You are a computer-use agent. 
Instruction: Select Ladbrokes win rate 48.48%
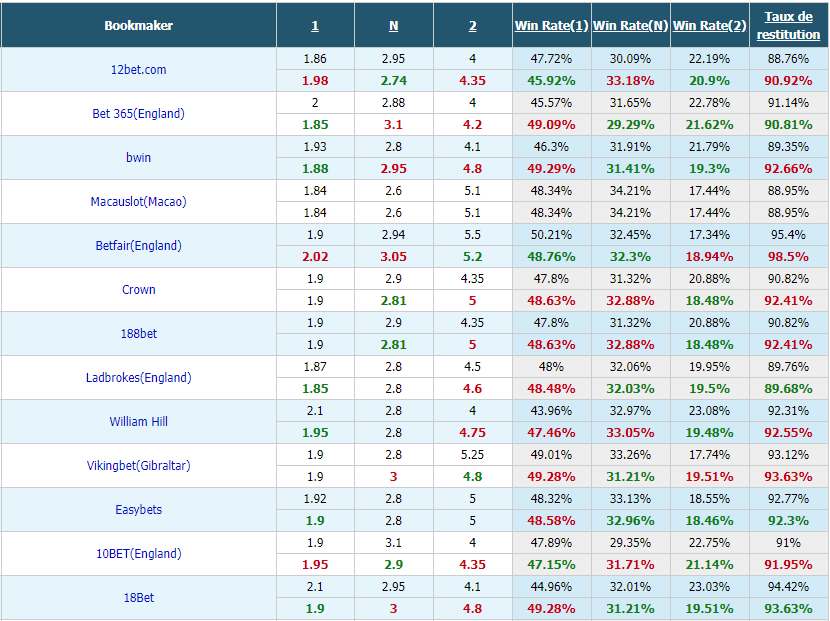[551, 388]
